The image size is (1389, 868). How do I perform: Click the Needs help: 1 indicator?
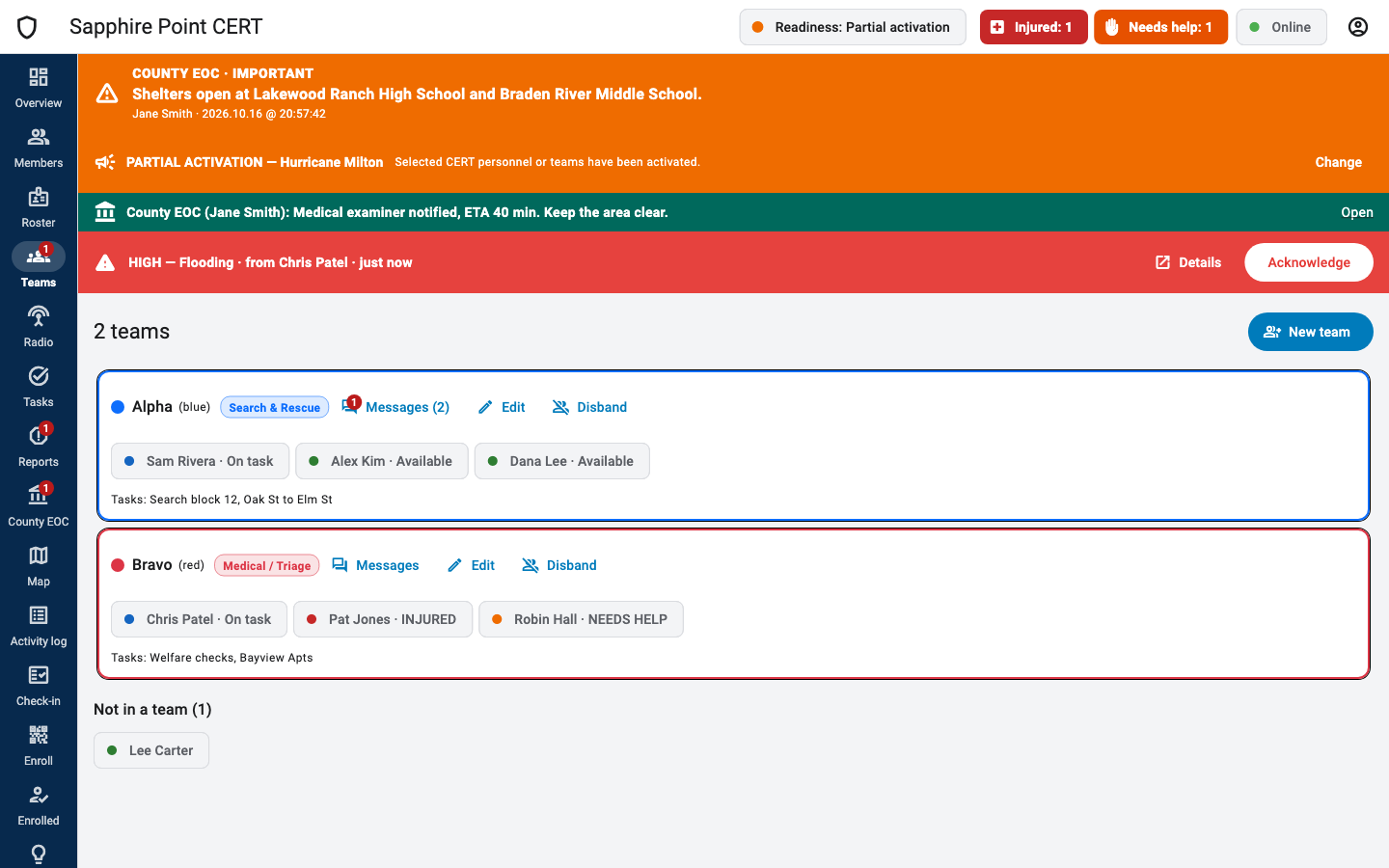pos(1160,27)
